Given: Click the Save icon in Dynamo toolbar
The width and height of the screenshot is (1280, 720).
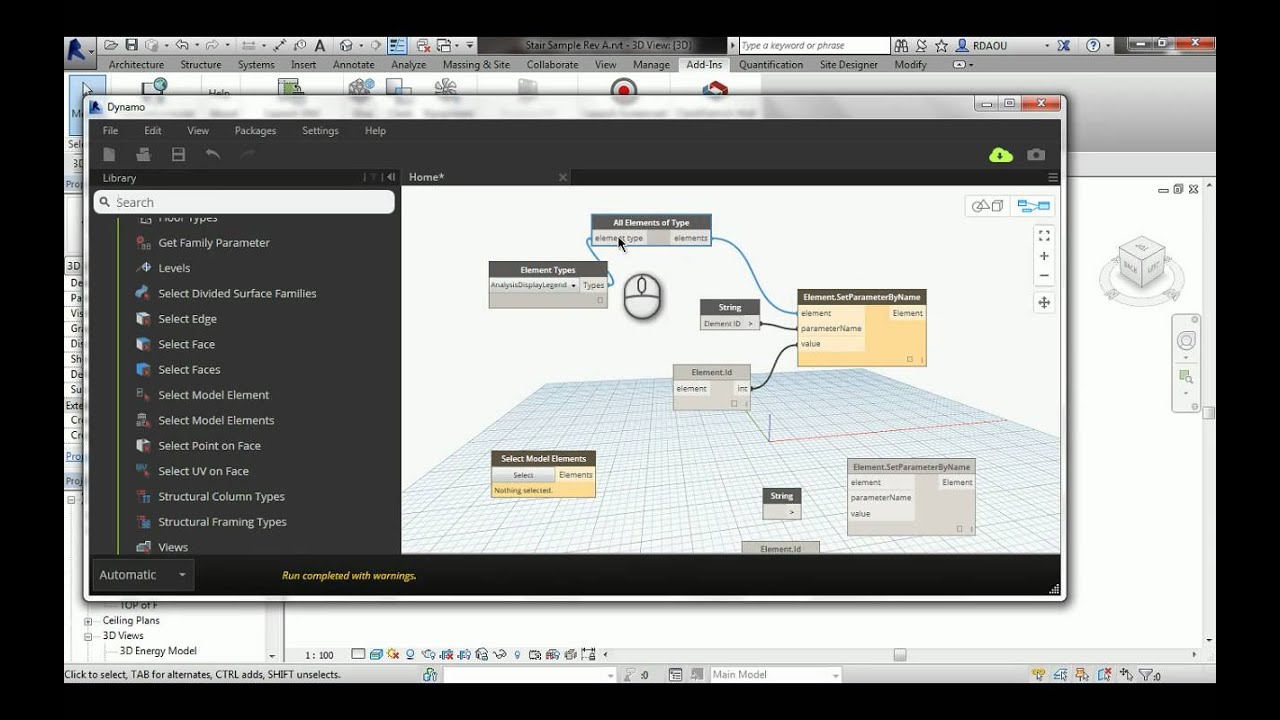Looking at the screenshot, I should (x=178, y=154).
